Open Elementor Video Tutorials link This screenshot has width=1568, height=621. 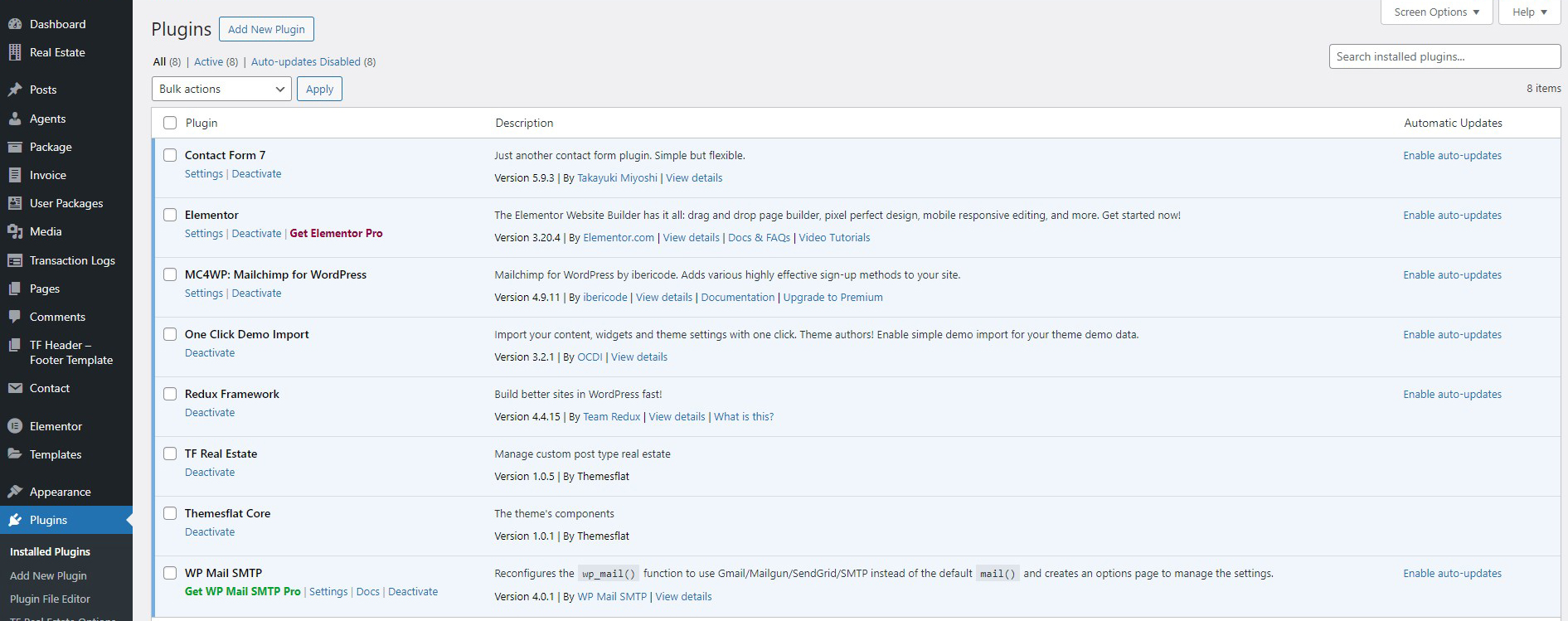(x=834, y=237)
